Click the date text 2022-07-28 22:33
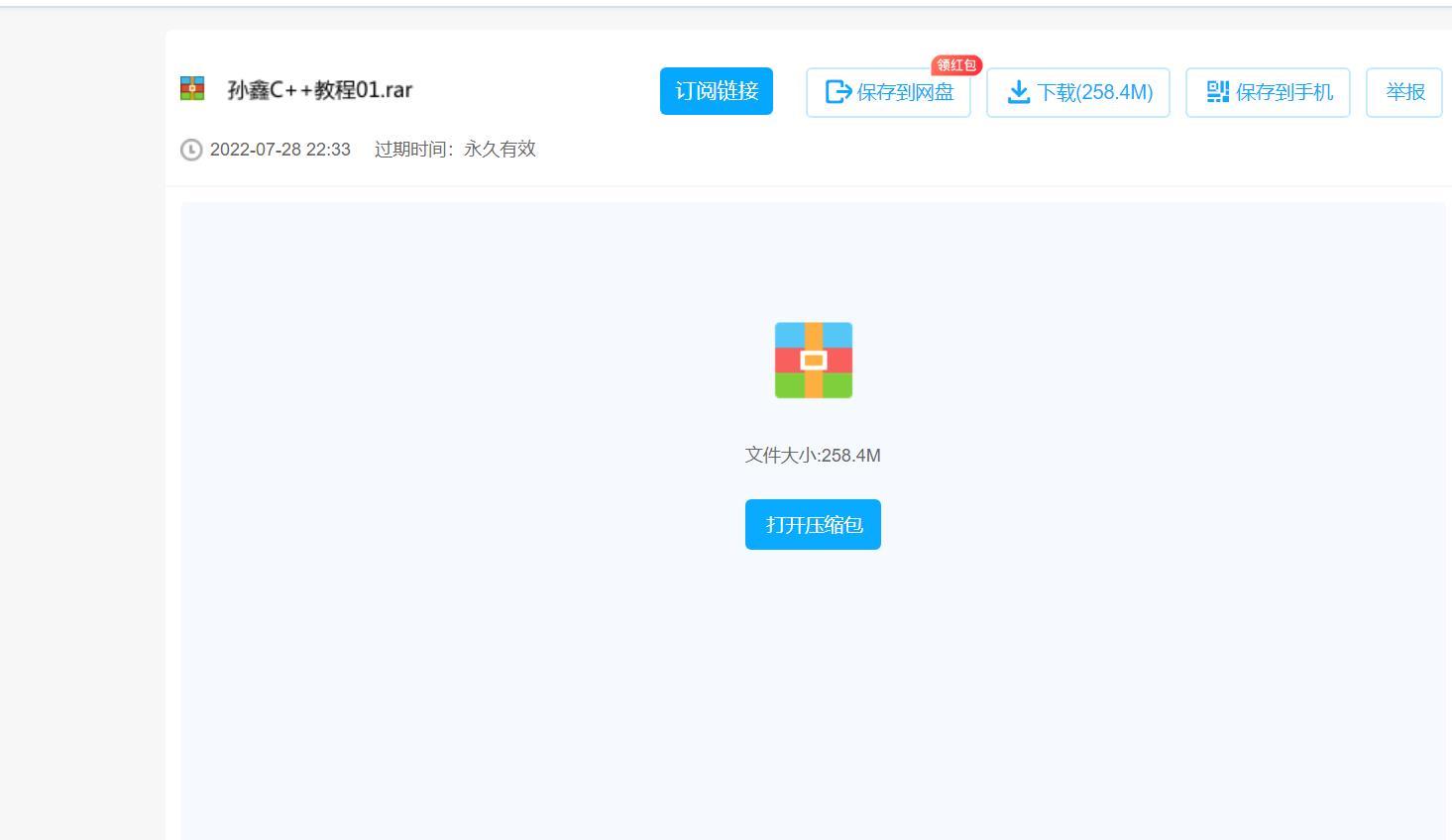This screenshot has width=1452, height=840. pyautogui.click(x=280, y=150)
